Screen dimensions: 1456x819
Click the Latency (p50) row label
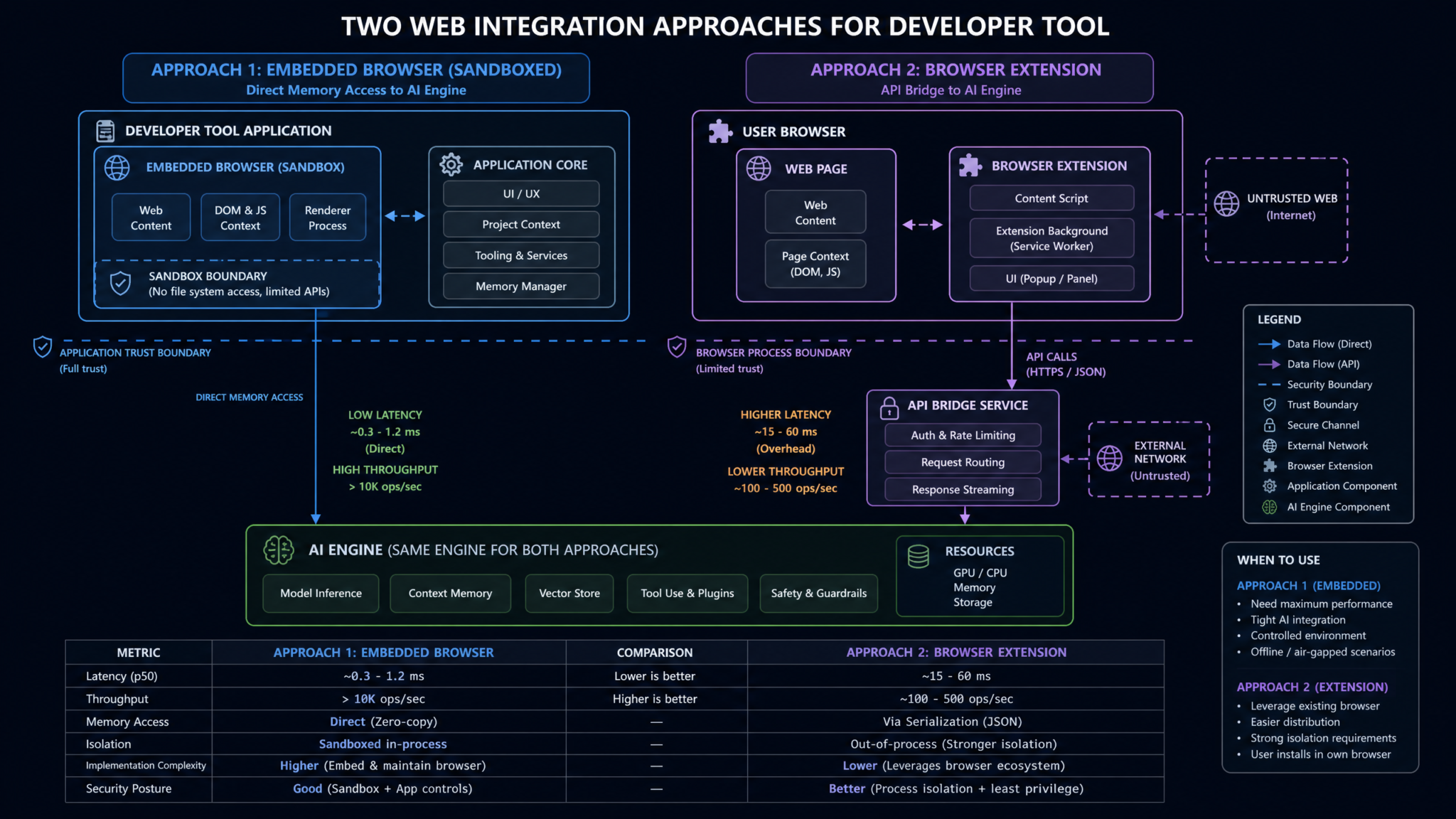(x=122, y=676)
